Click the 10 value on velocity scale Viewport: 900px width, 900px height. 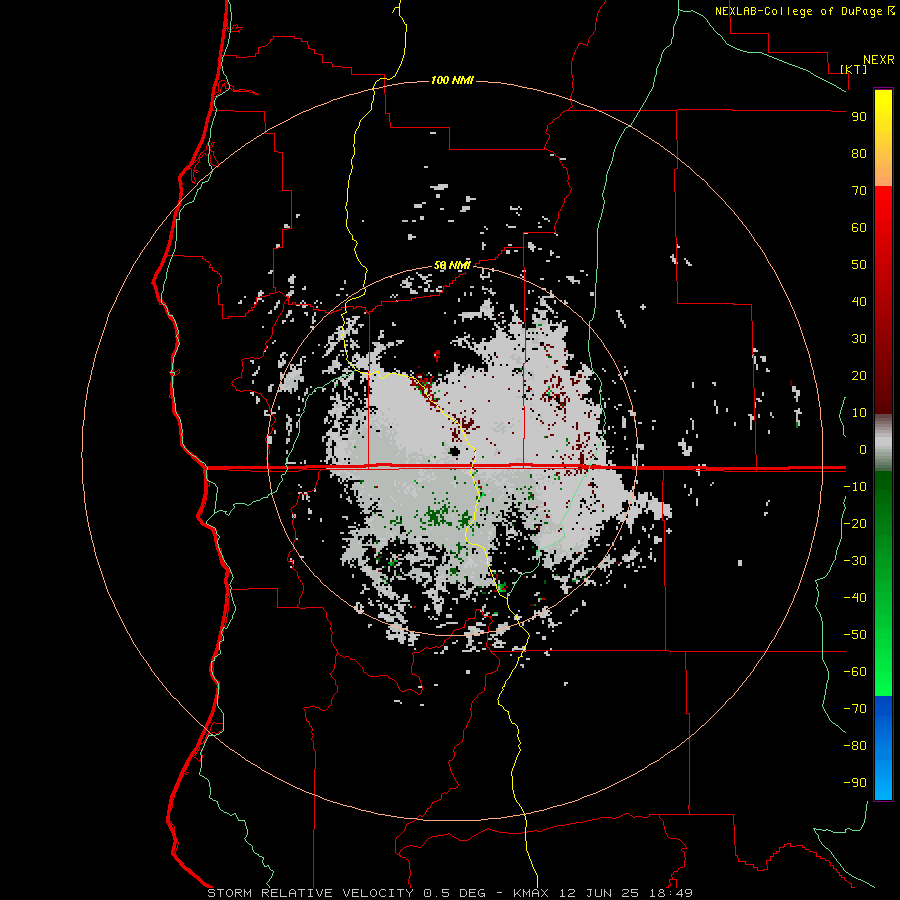[859, 413]
